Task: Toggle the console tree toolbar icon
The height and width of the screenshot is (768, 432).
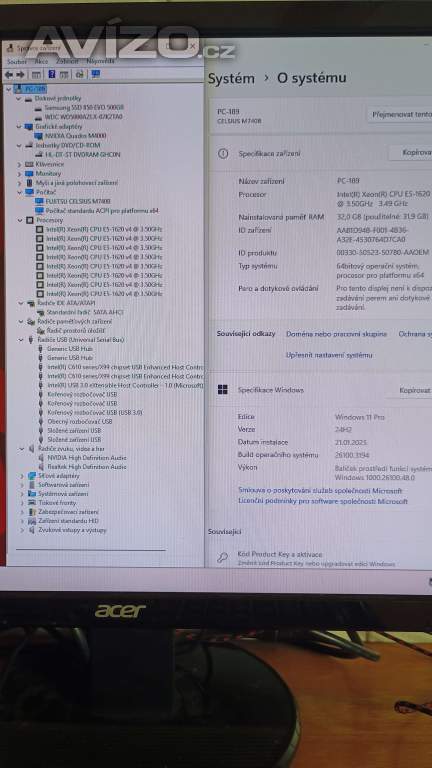Action: 36,74
